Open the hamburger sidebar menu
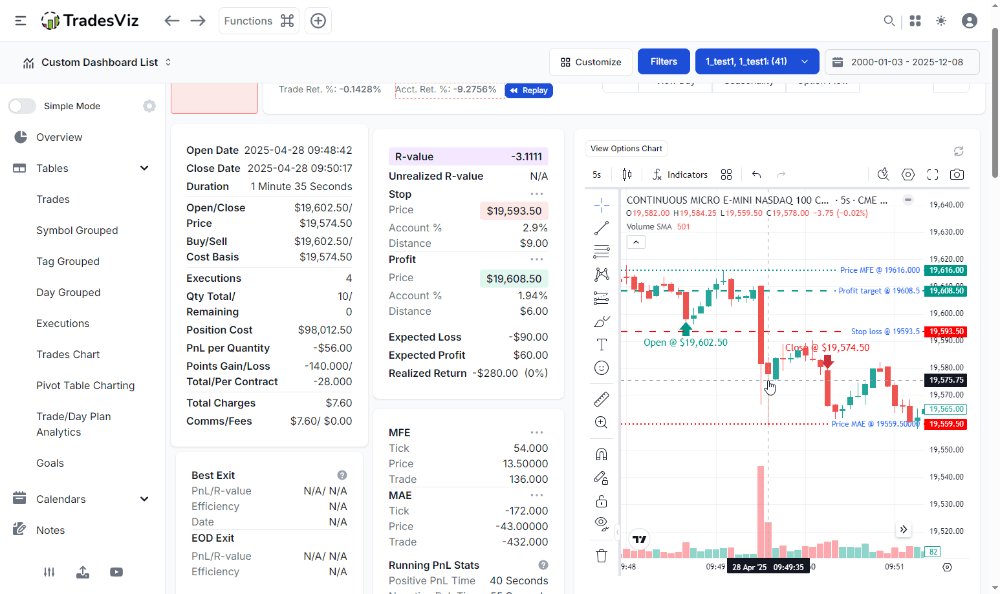Image resolution: width=1000 pixels, height=594 pixels. pyautogui.click(x=20, y=20)
